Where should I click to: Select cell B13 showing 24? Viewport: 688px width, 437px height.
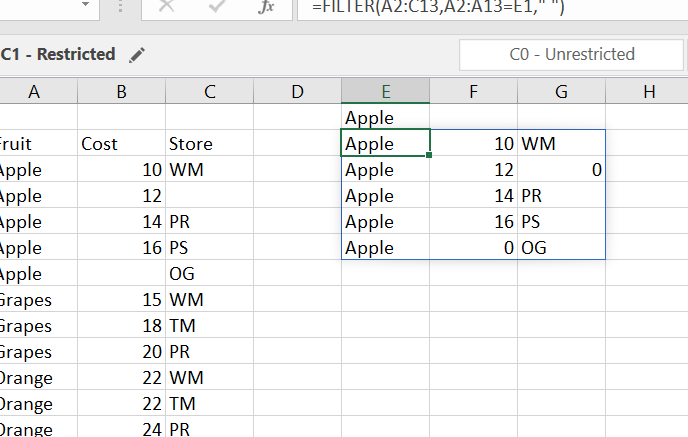point(122,426)
